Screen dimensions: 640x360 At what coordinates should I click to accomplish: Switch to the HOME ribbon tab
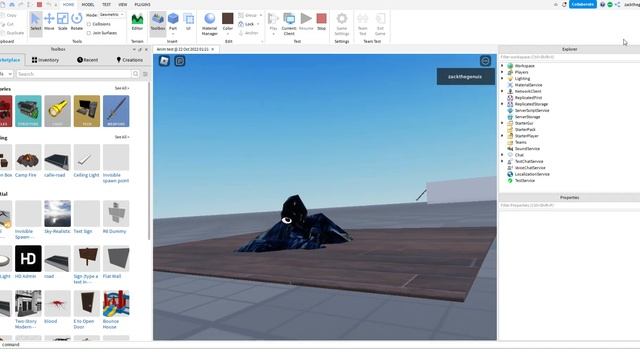(69, 4)
